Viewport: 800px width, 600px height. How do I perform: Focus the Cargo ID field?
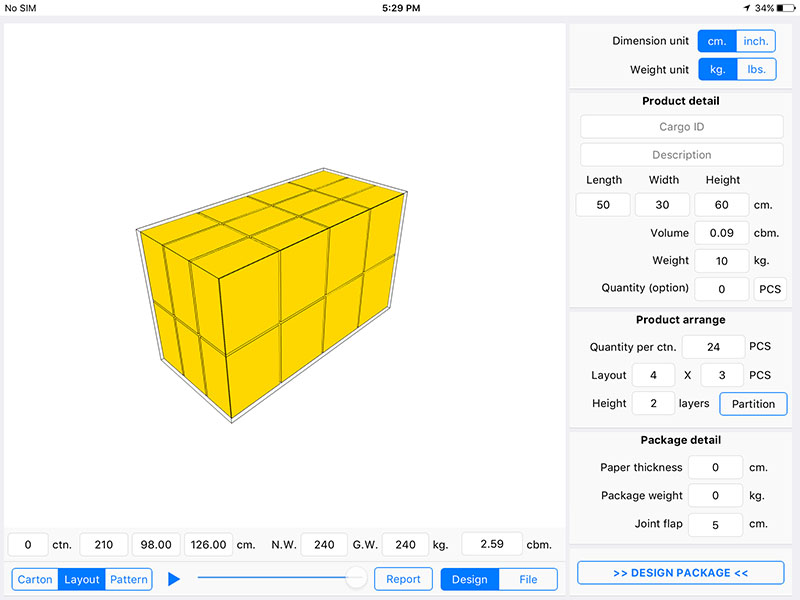[682, 127]
